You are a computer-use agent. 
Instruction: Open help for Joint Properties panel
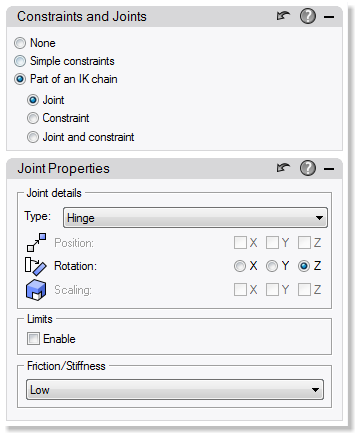308,168
